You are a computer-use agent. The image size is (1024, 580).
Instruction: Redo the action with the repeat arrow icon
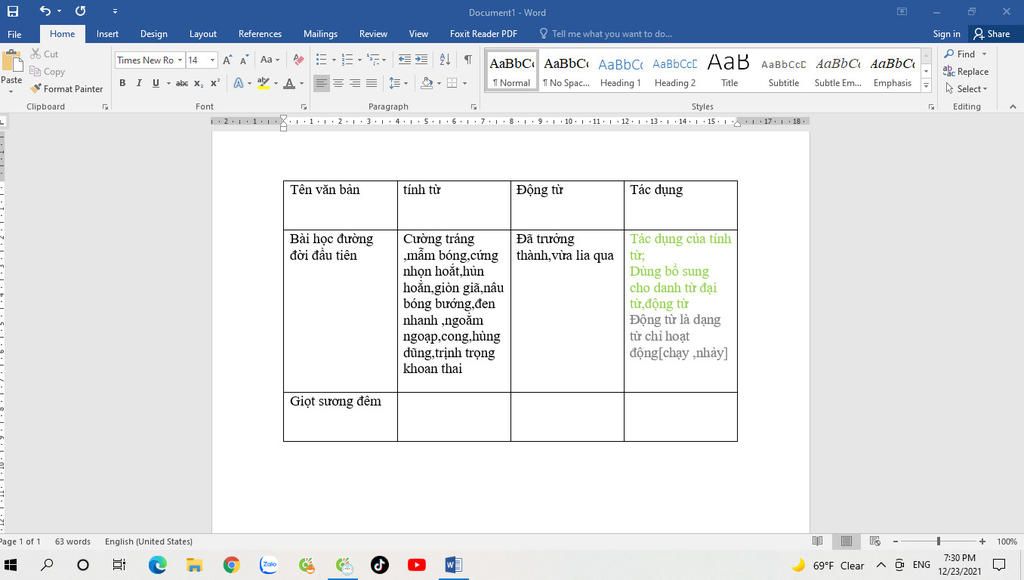(80, 11)
